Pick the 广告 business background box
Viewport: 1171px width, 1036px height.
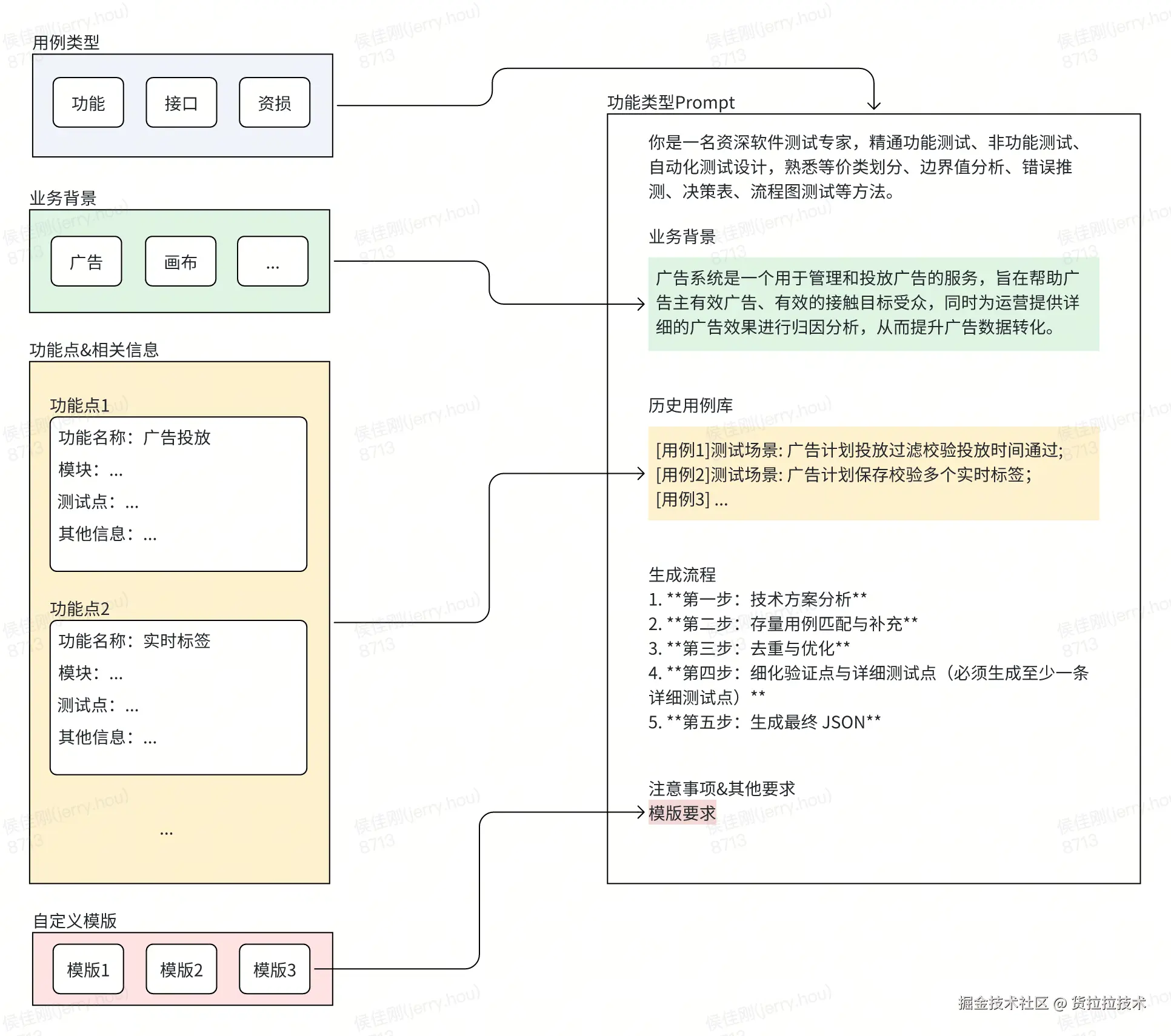point(86,262)
